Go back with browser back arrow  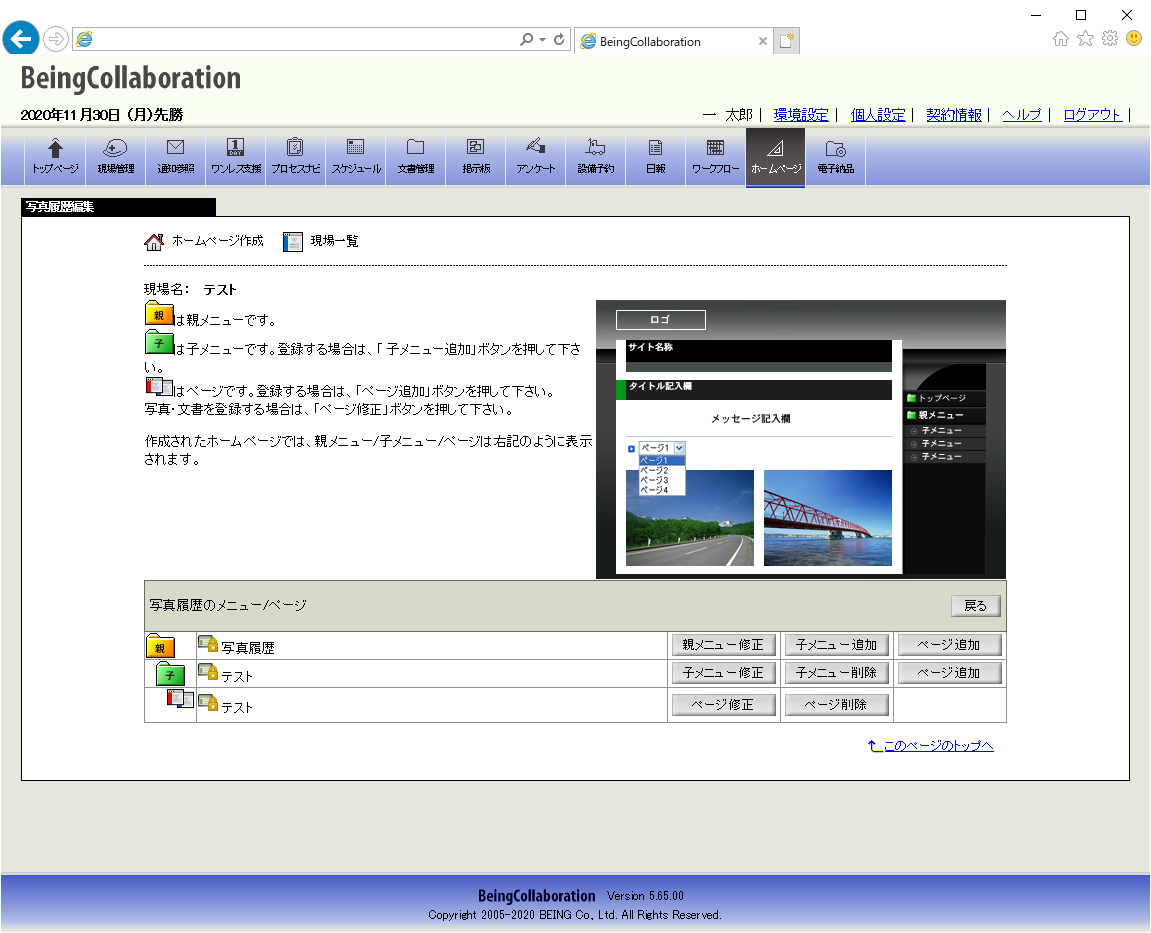click(21, 38)
